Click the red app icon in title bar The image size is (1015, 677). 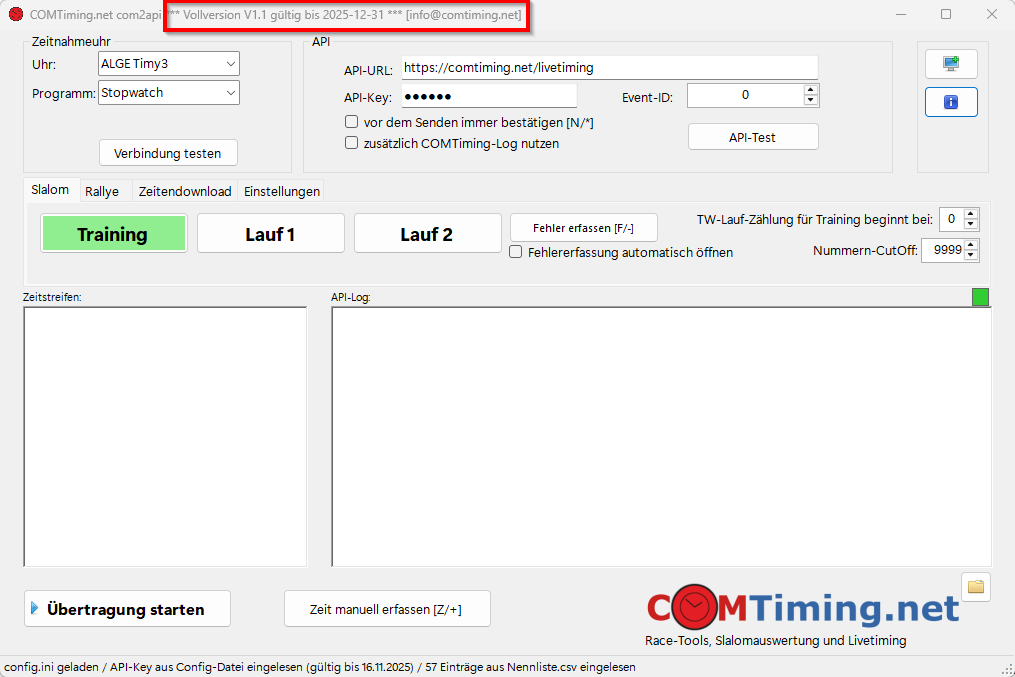pyautogui.click(x=16, y=15)
